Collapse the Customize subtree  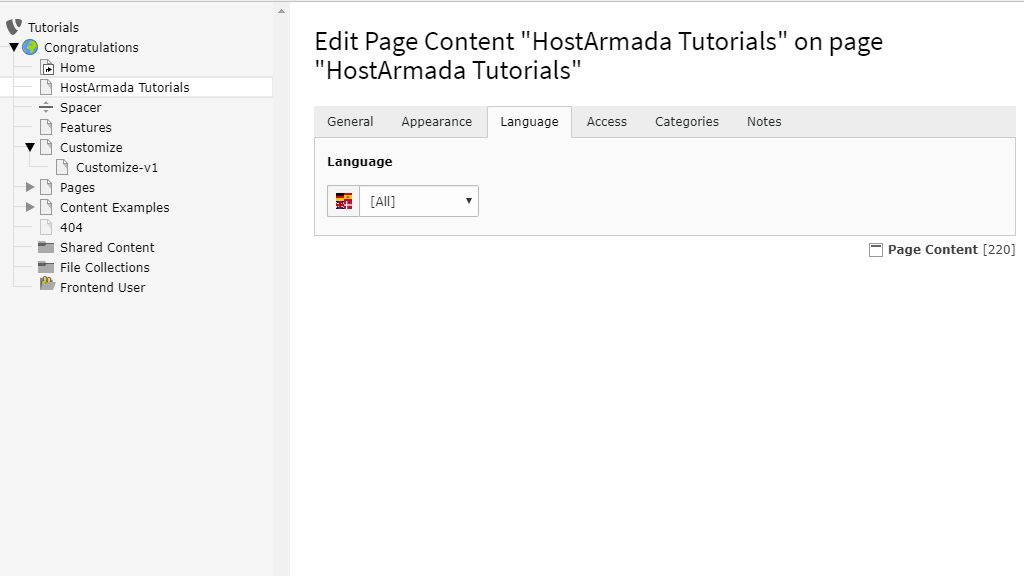coord(30,147)
